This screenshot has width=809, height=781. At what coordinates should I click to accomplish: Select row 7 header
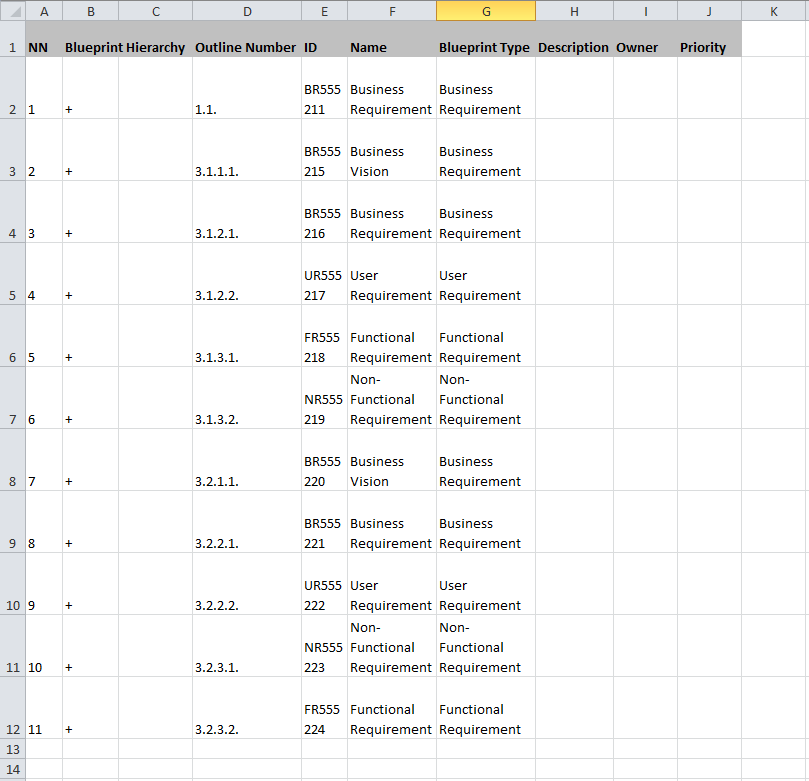[12, 398]
